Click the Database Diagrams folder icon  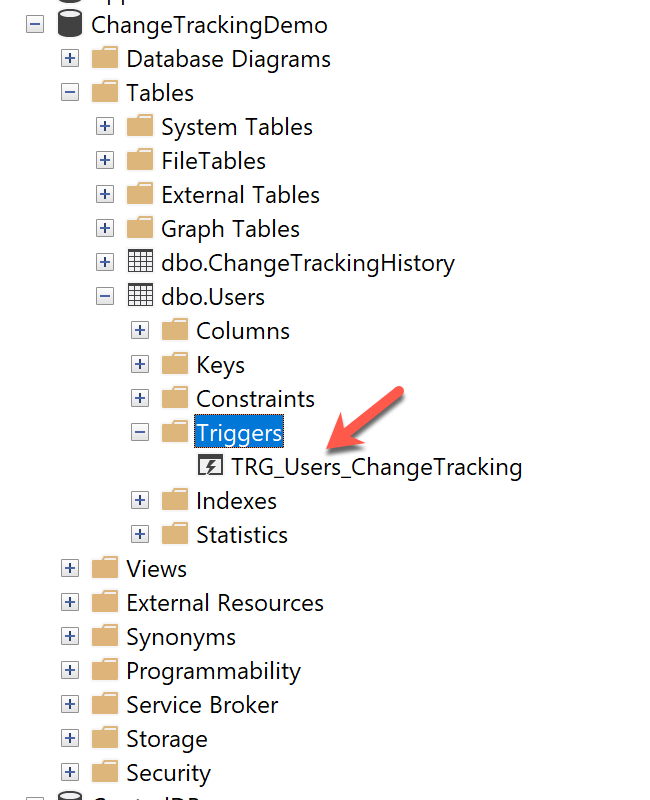coord(105,59)
